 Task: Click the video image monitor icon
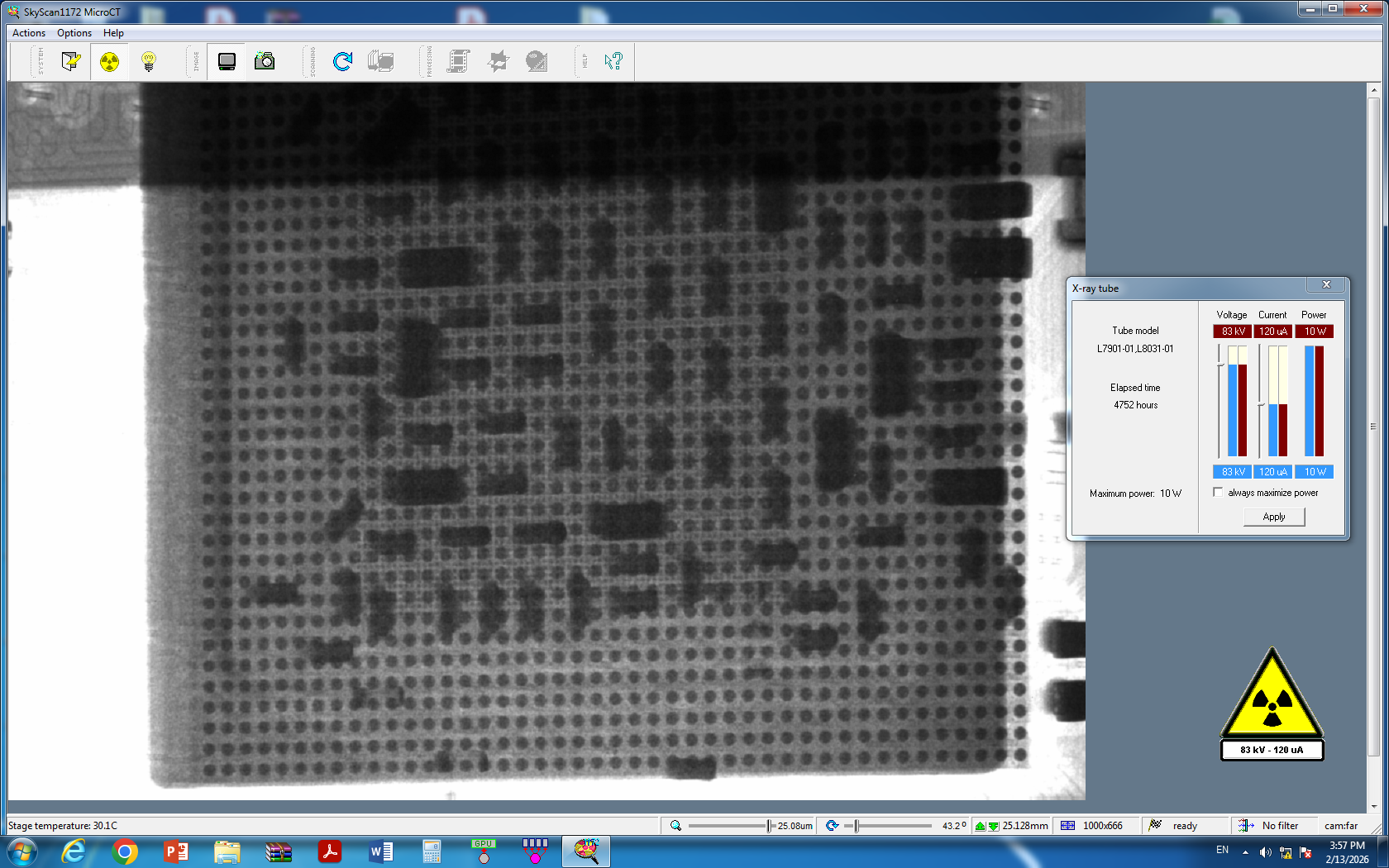pyautogui.click(x=227, y=61)
